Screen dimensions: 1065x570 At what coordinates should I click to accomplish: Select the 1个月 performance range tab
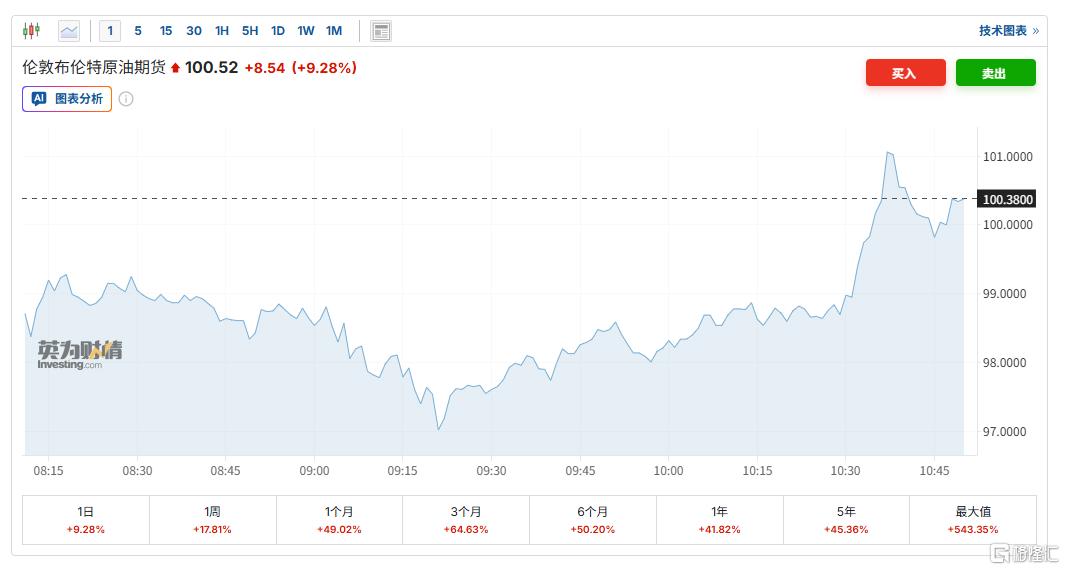point(339,519)
